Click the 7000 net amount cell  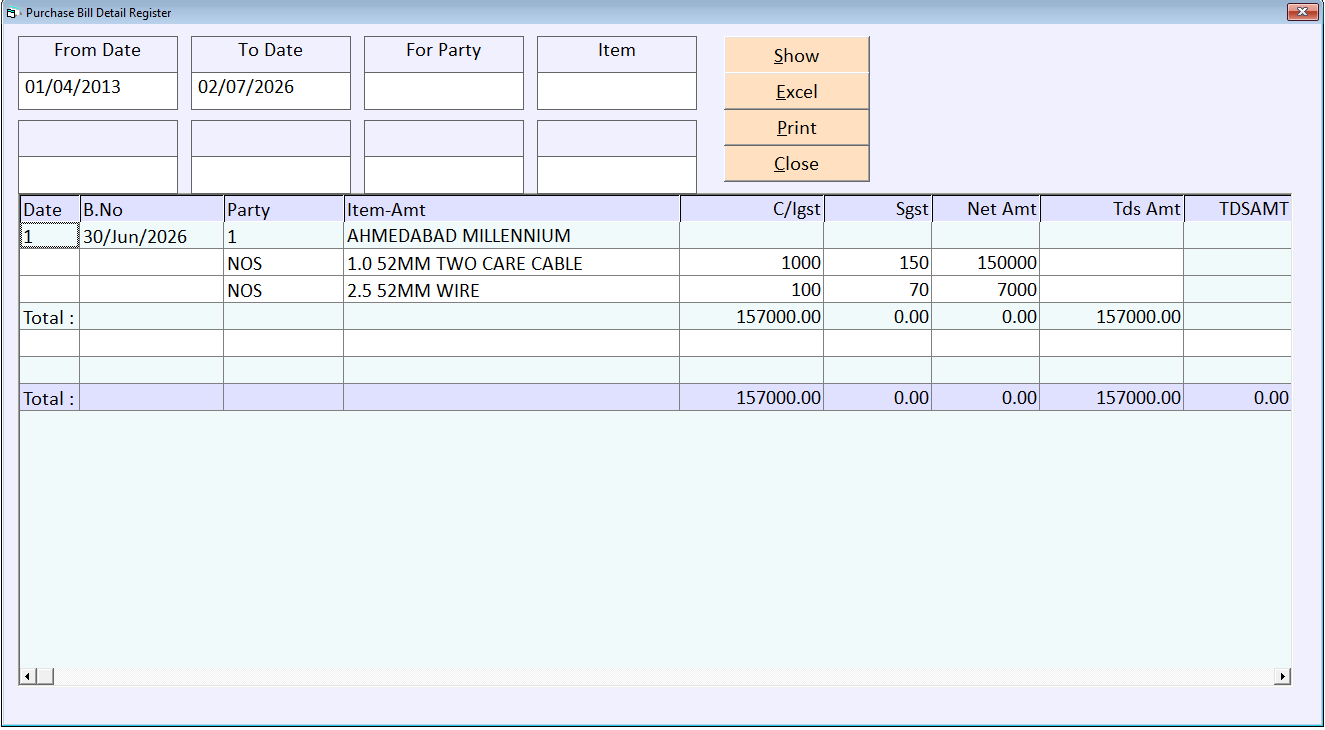[x=985, y=290]
